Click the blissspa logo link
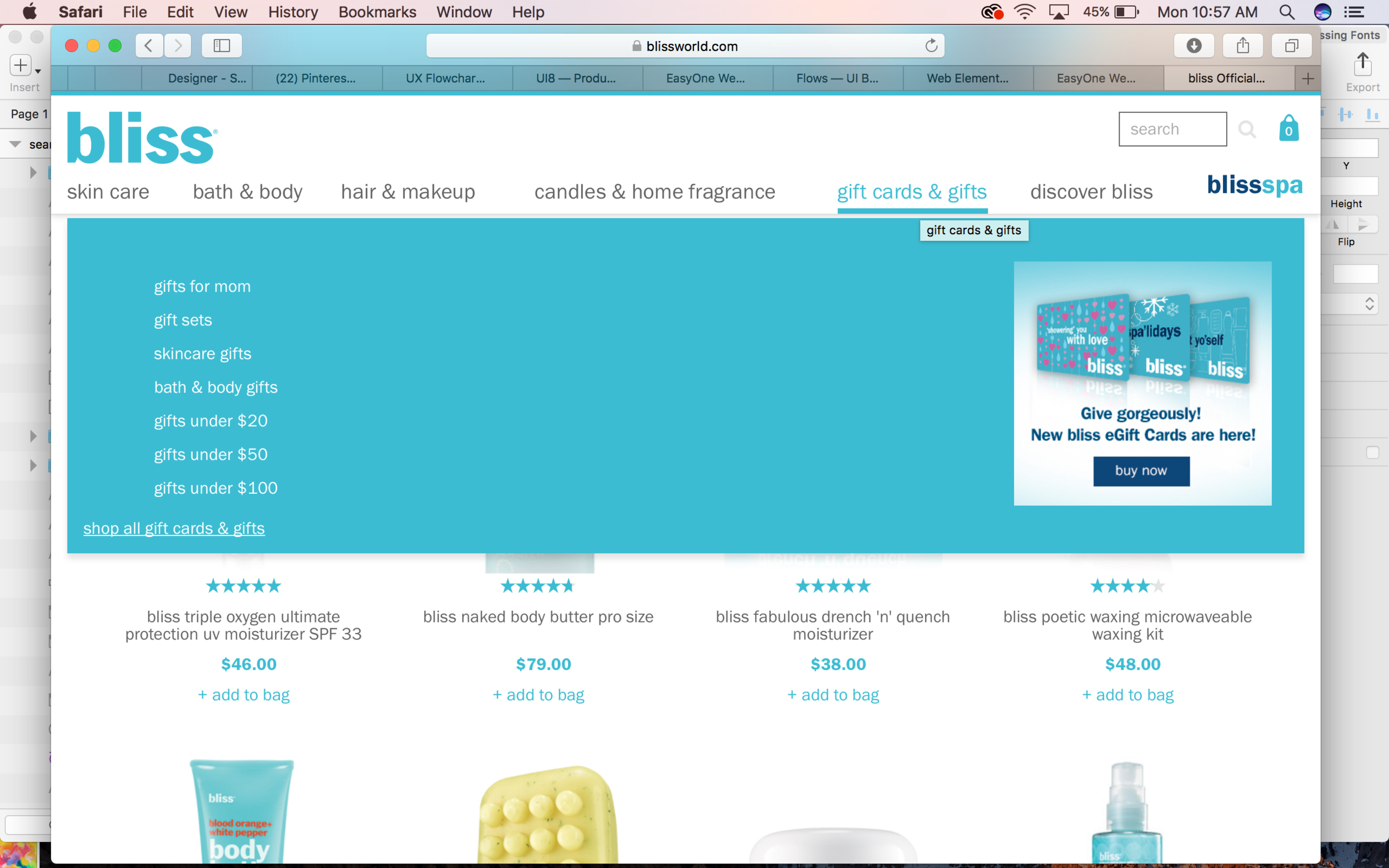The width and height of the screenshot is (1389, 868). coord(1255,185)
